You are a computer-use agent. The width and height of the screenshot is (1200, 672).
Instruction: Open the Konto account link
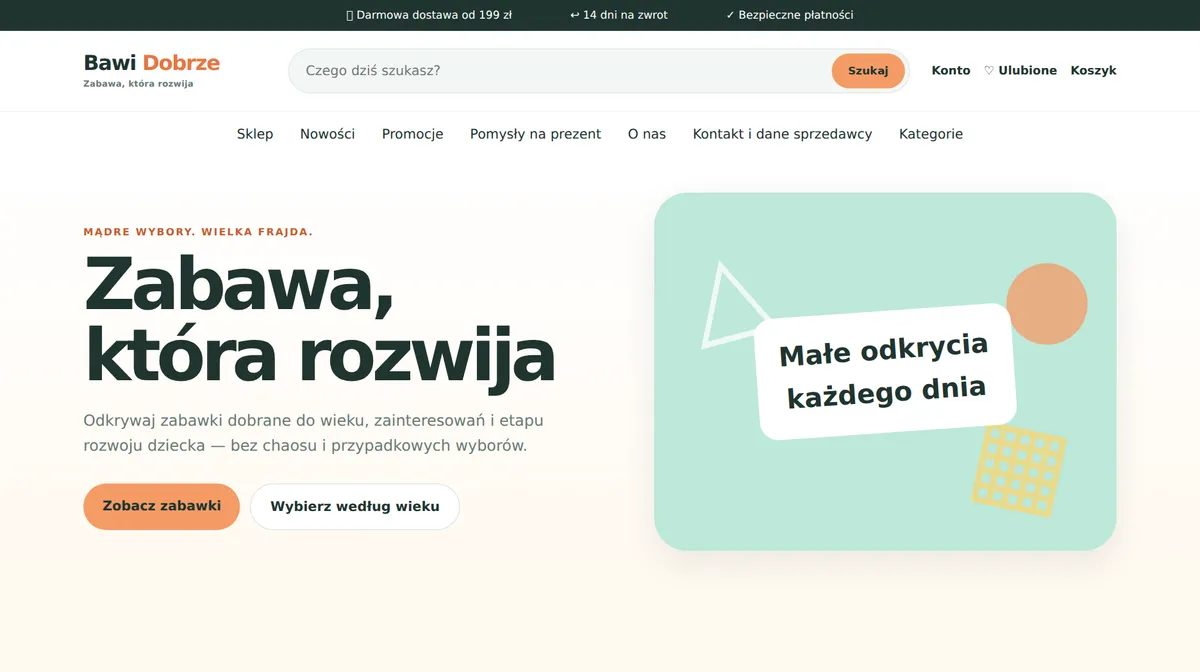click(951, 71)
